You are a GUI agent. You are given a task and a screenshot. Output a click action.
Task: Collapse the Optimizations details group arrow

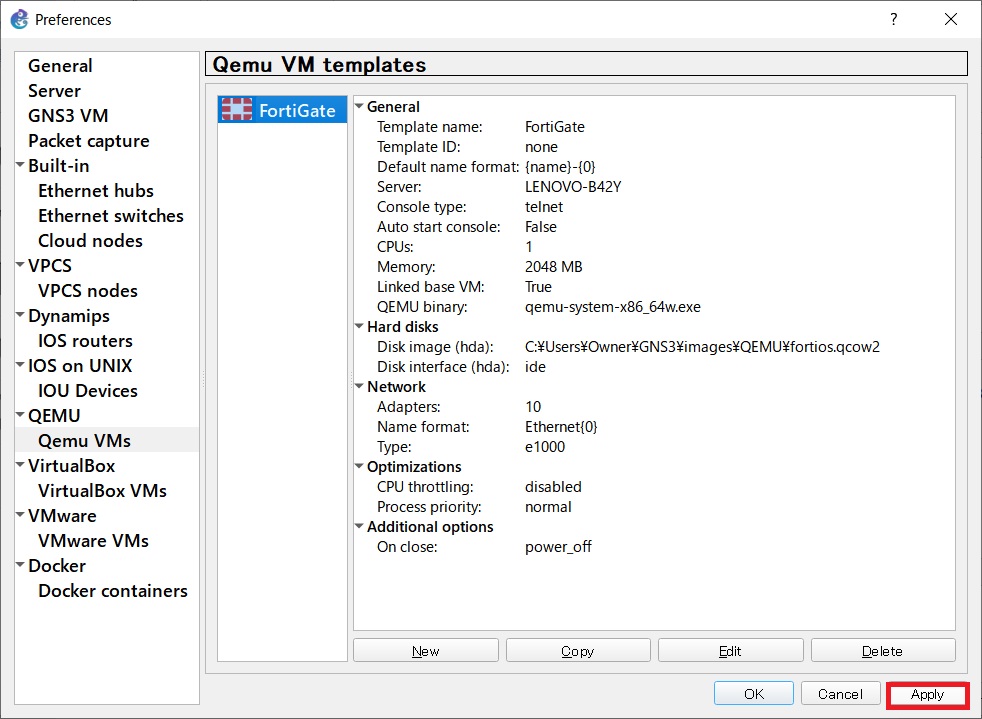[359, 467]
